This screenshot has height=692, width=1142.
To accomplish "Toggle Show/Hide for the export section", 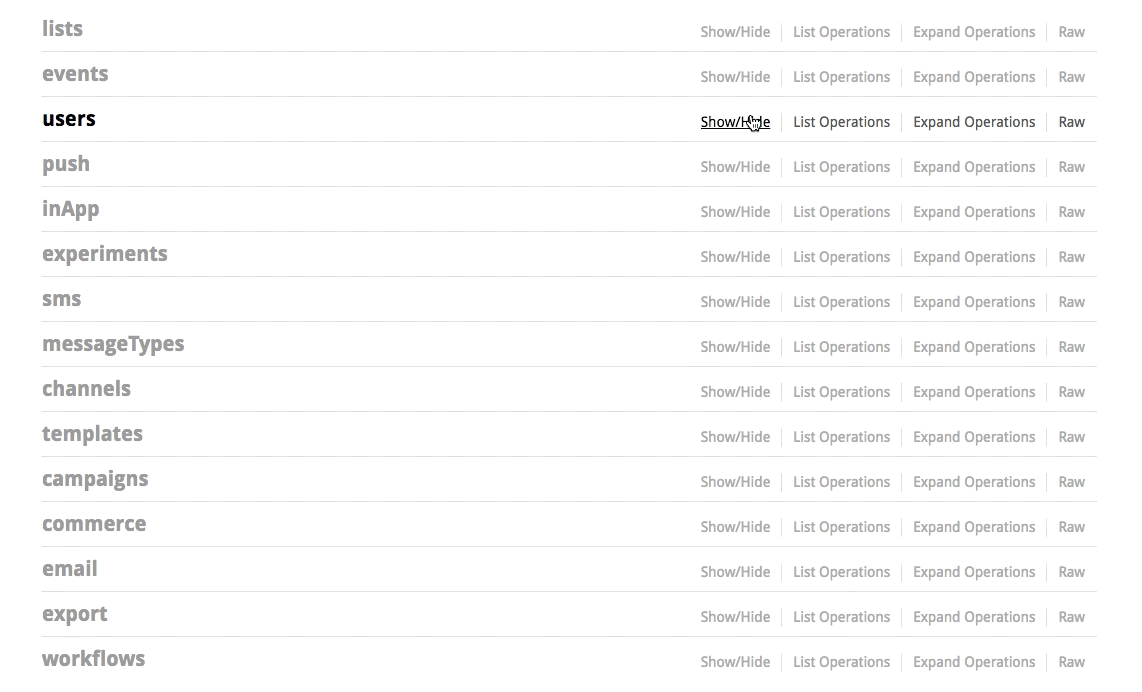I will click(x=735, y=617).
